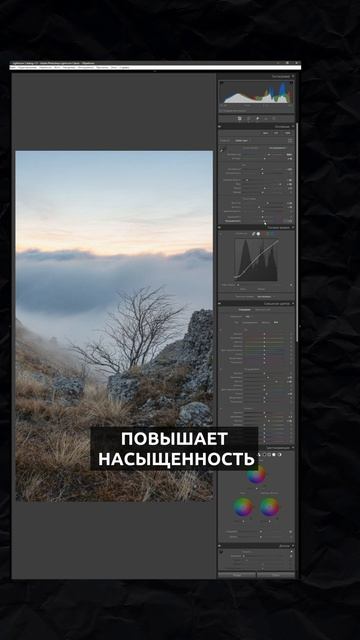The image size is (360, 640).
Task: Collapse the Basic panel triangle
Action: coord(293,127)
